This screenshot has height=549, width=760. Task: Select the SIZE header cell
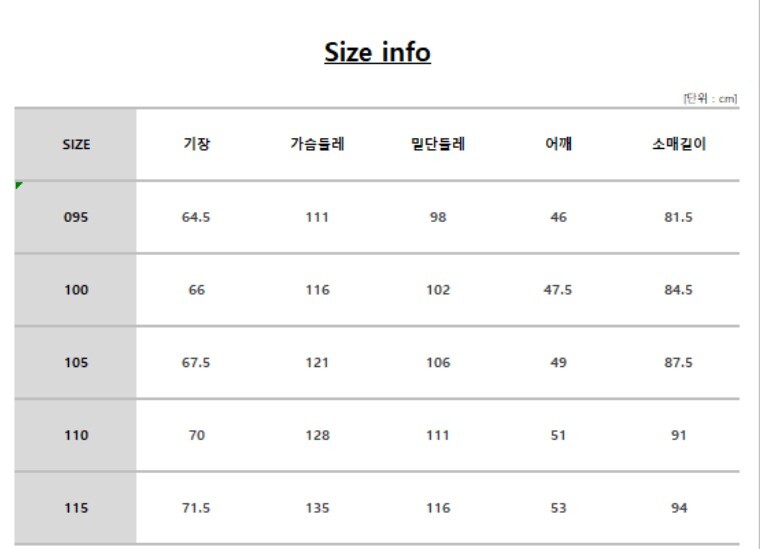(76, 144)
